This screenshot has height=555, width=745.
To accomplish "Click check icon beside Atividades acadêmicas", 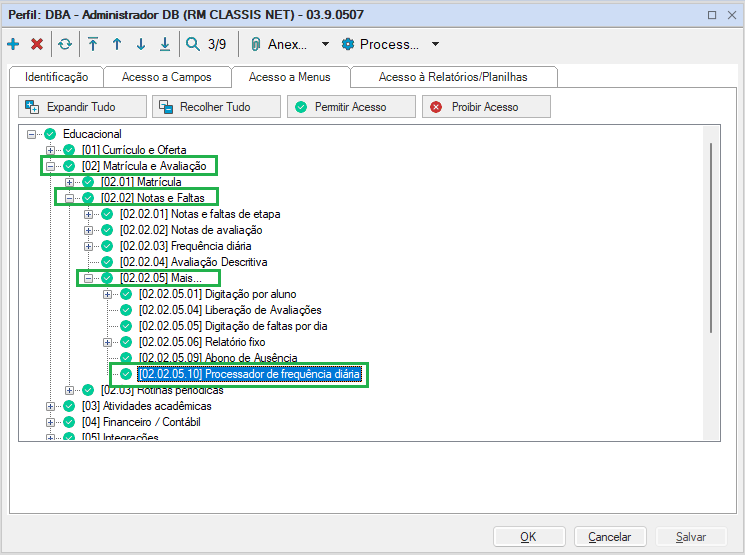I will pyautogui.click(x=69, y=407).
